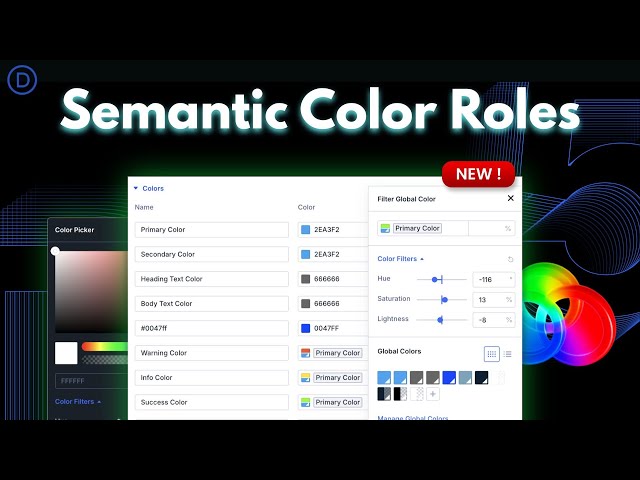Viewport: 640px width, 480px height.
Task: Open the Secondary Color row's blue swatch
Action: point(305,254)
